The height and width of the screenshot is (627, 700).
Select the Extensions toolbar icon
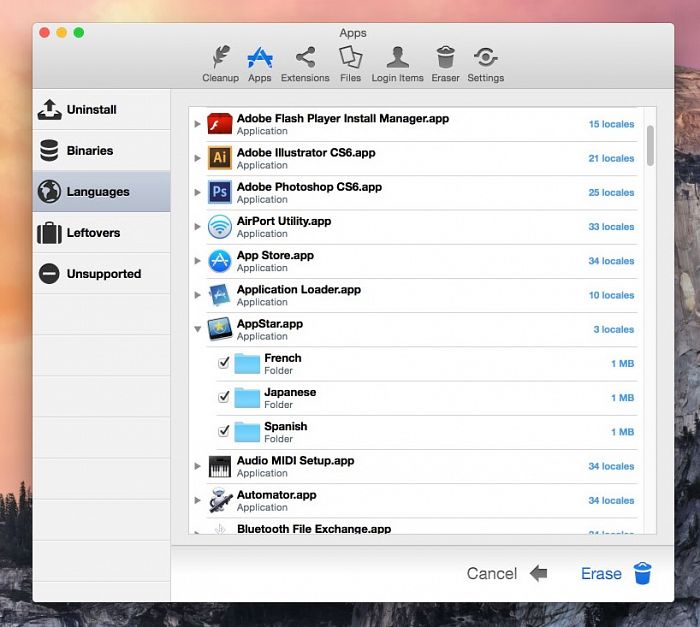click(305, 63)
